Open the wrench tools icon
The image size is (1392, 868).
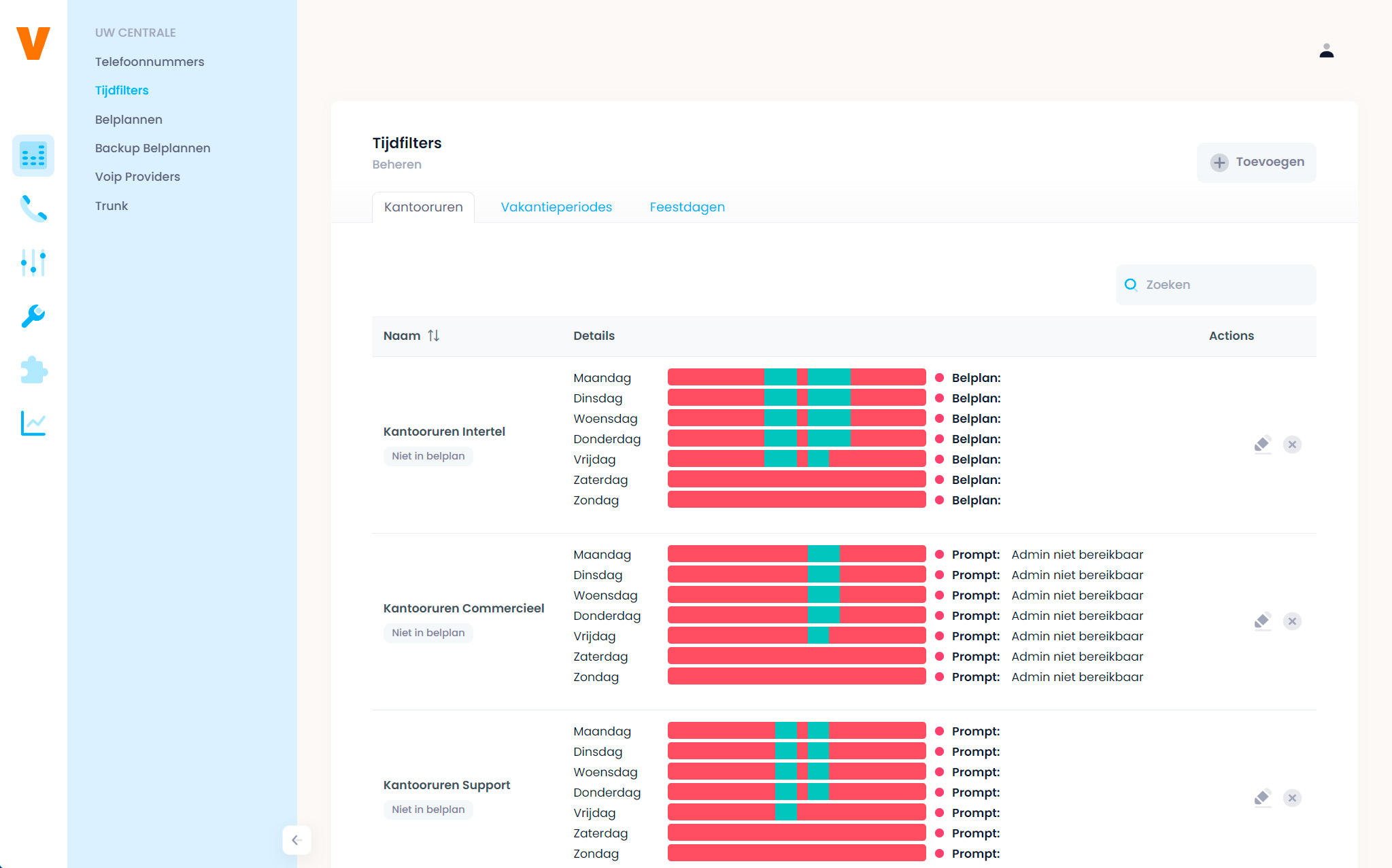pyautogui.click(x=33, y=316)
